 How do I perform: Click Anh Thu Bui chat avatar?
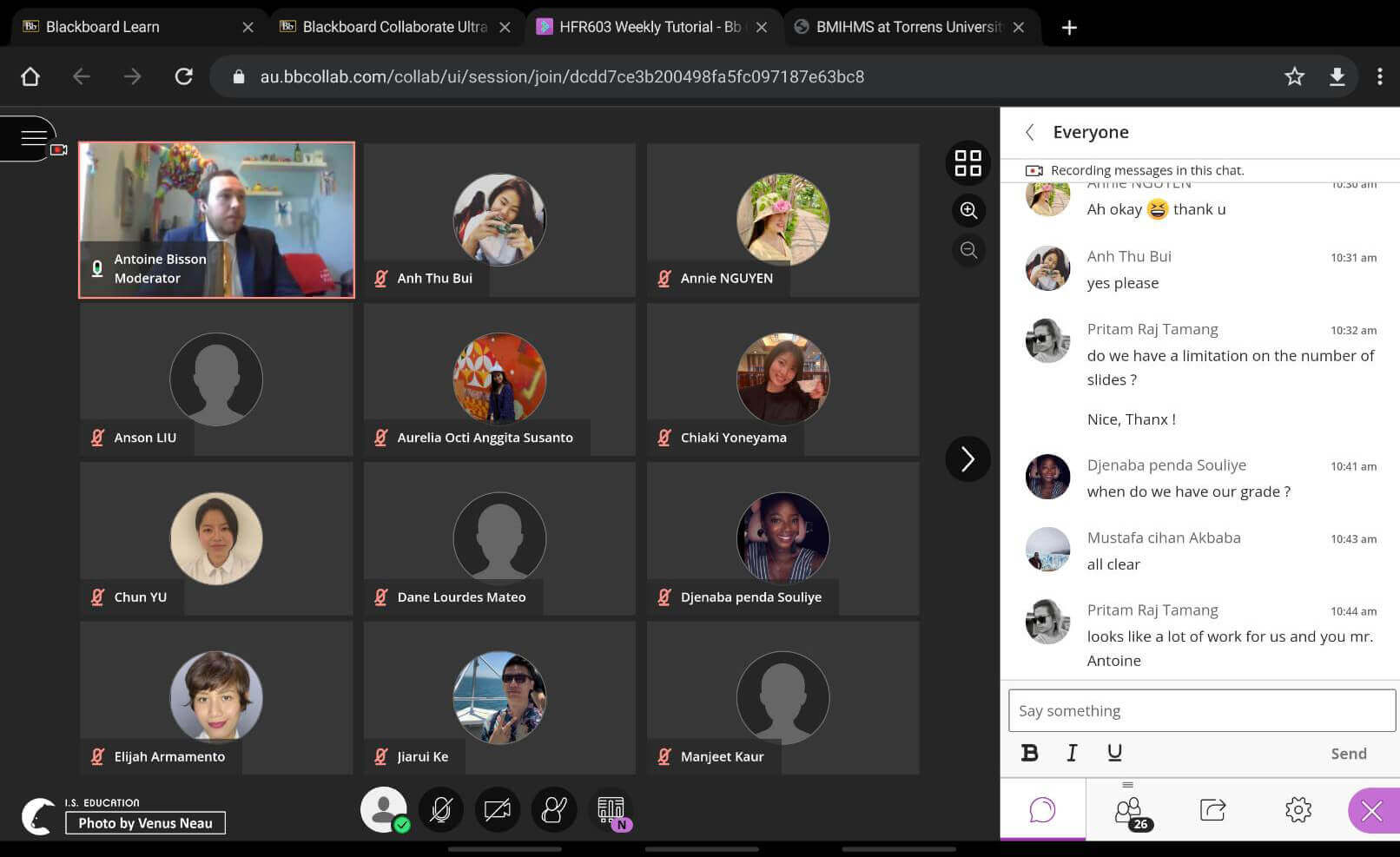pos(1047,268)
